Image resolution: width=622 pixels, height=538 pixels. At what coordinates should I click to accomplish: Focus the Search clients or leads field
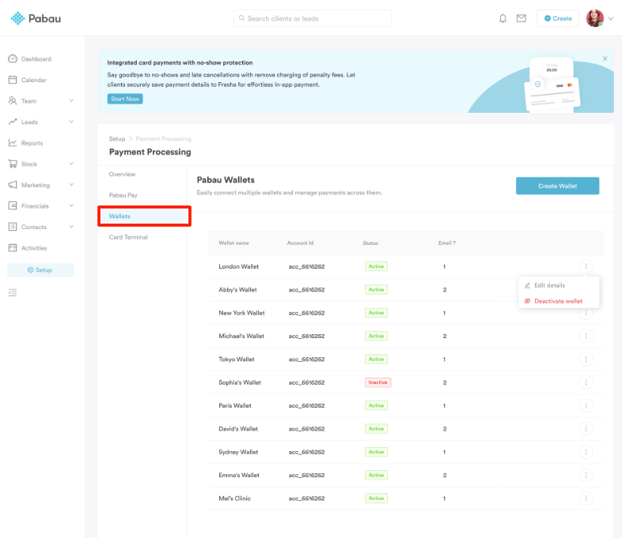tap(312, 18)
